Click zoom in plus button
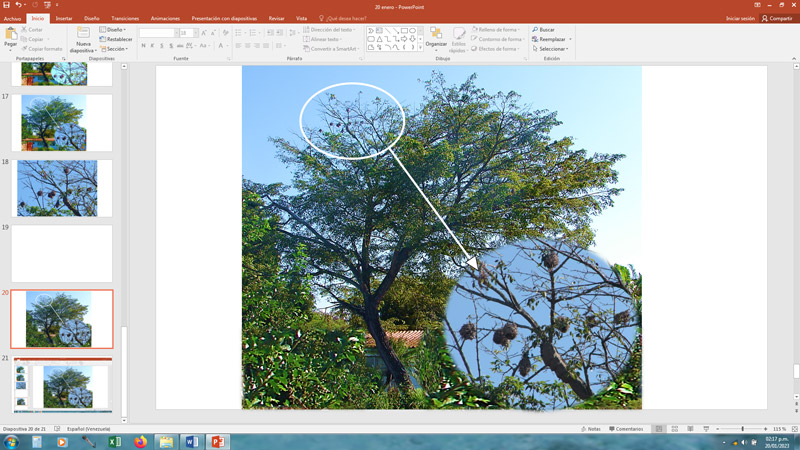 pos(765,429)
